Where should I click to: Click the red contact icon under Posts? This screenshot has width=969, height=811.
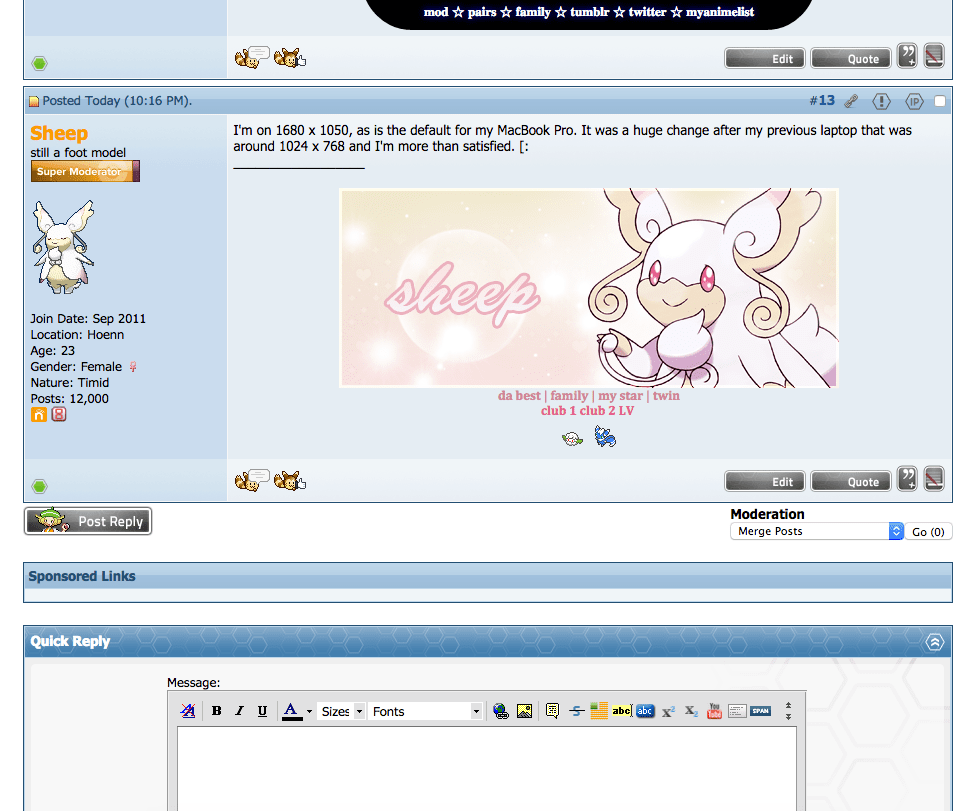[x=59, y=415]
